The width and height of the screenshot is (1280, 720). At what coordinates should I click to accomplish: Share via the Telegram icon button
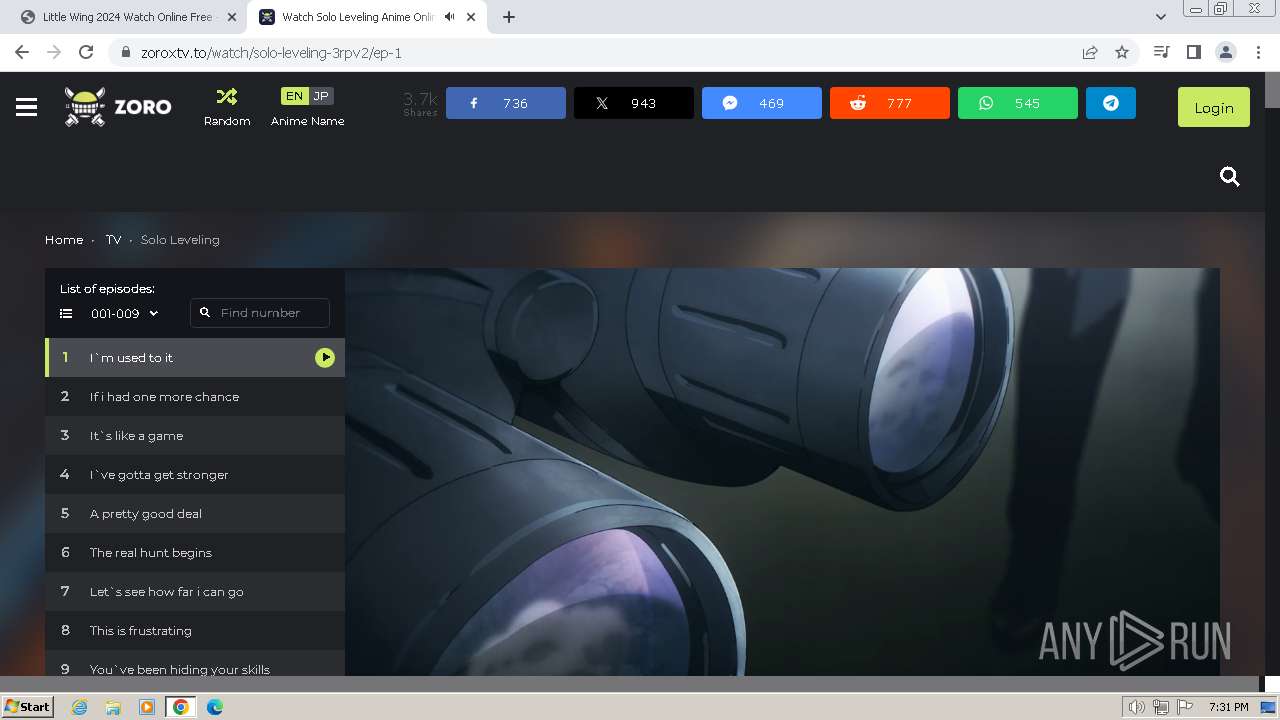(x=1111, y=103)
